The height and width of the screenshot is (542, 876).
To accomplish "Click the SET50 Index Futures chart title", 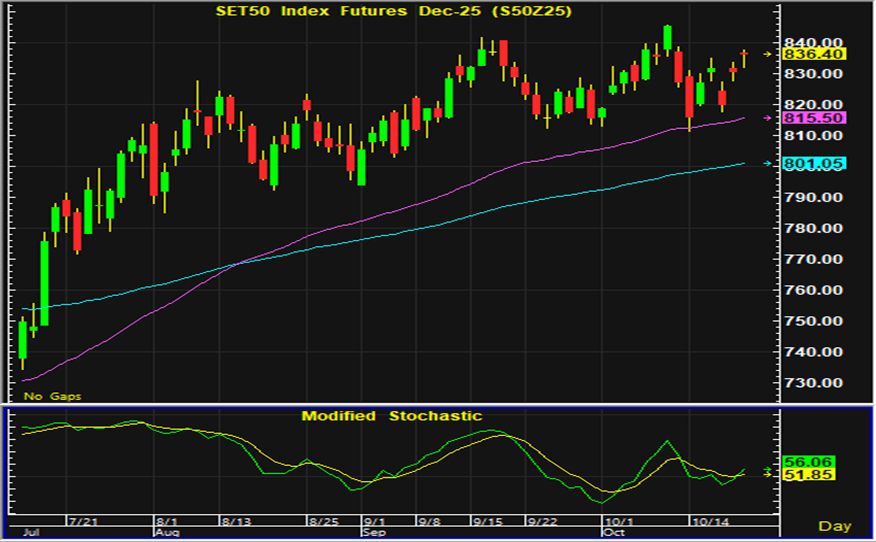I will tap(394, 11).
